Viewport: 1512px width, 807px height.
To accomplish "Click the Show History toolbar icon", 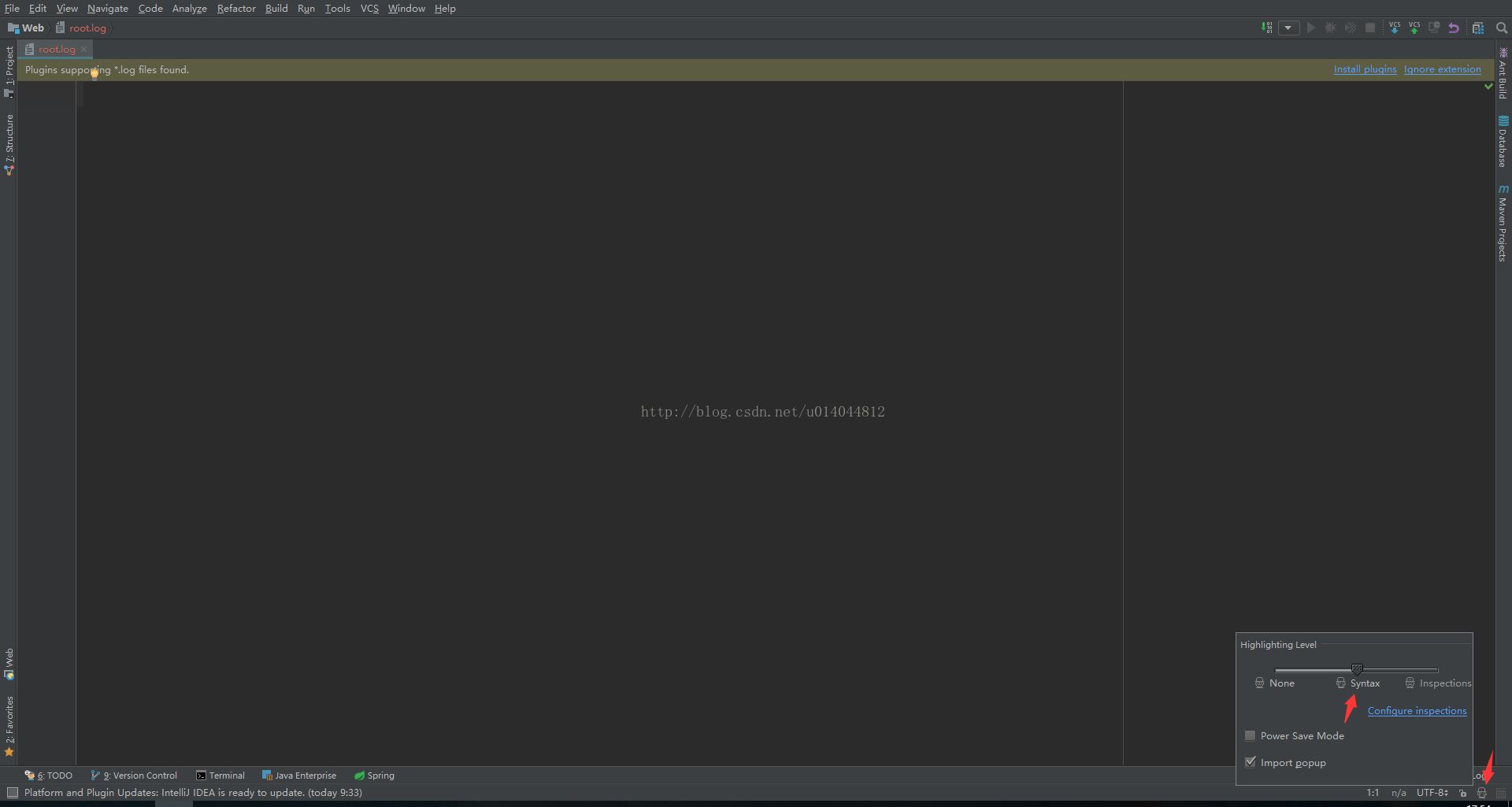I will pos(1434,28).
